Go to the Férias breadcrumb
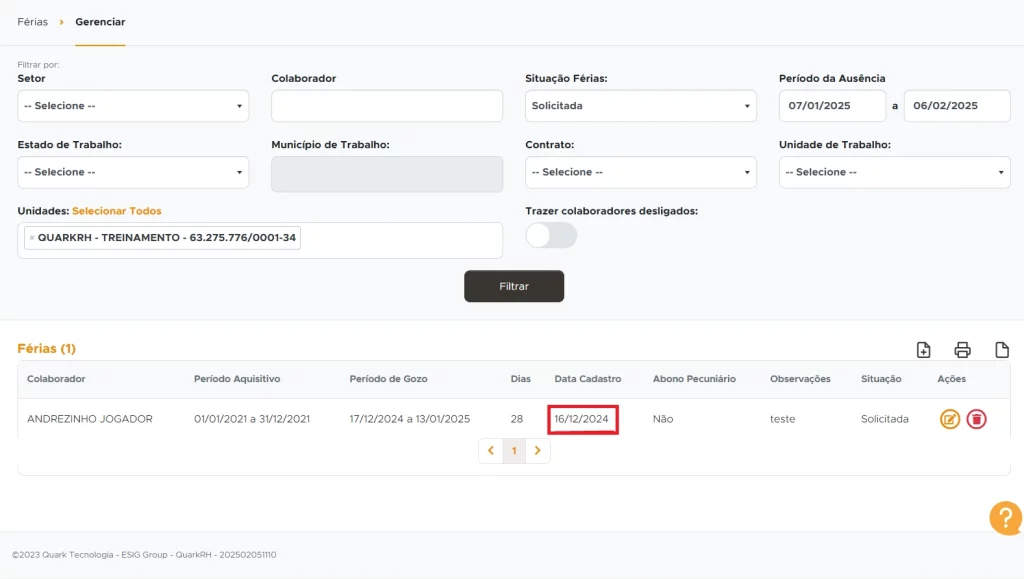1024x579 pixels. point(32,22)
